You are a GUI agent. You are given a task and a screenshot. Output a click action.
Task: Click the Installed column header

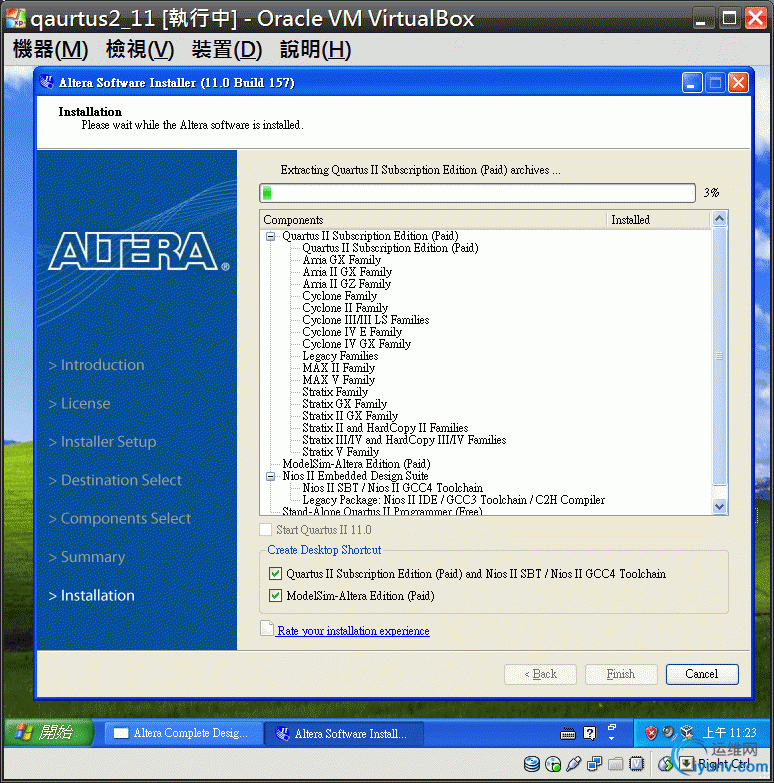click(x=658, y=220)
